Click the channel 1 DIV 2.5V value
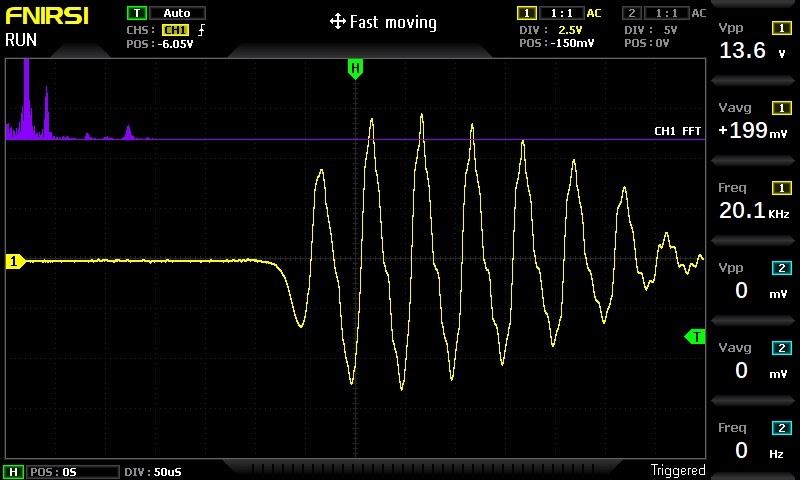The width and height of the screenshot is (800, 480). click(570, 30)
